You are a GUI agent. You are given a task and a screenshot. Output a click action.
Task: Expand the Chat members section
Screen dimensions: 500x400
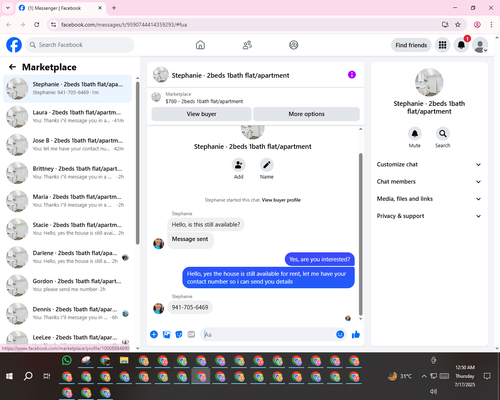pos(429,182)
